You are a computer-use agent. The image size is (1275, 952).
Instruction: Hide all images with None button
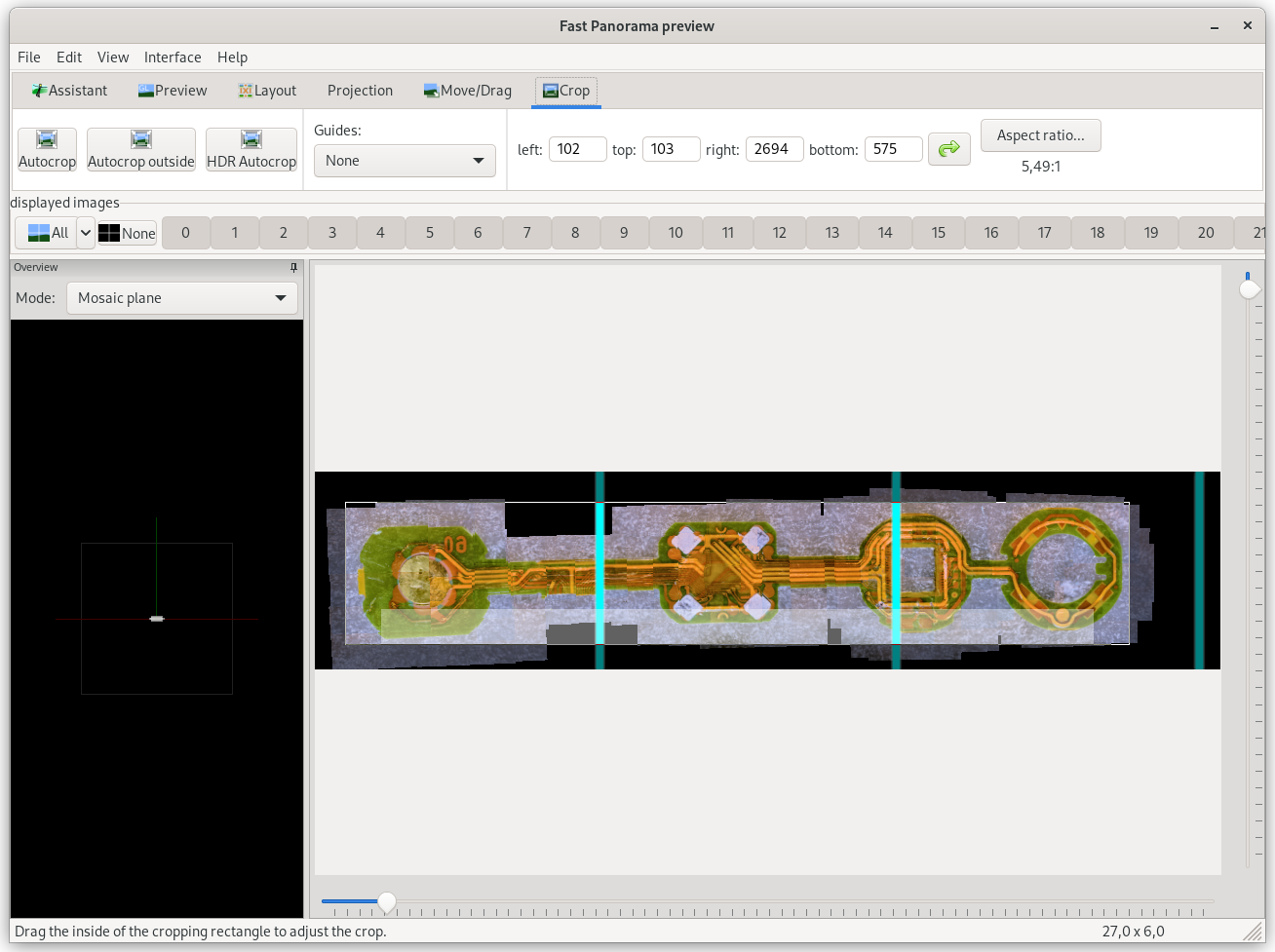(x=127, y=233)
